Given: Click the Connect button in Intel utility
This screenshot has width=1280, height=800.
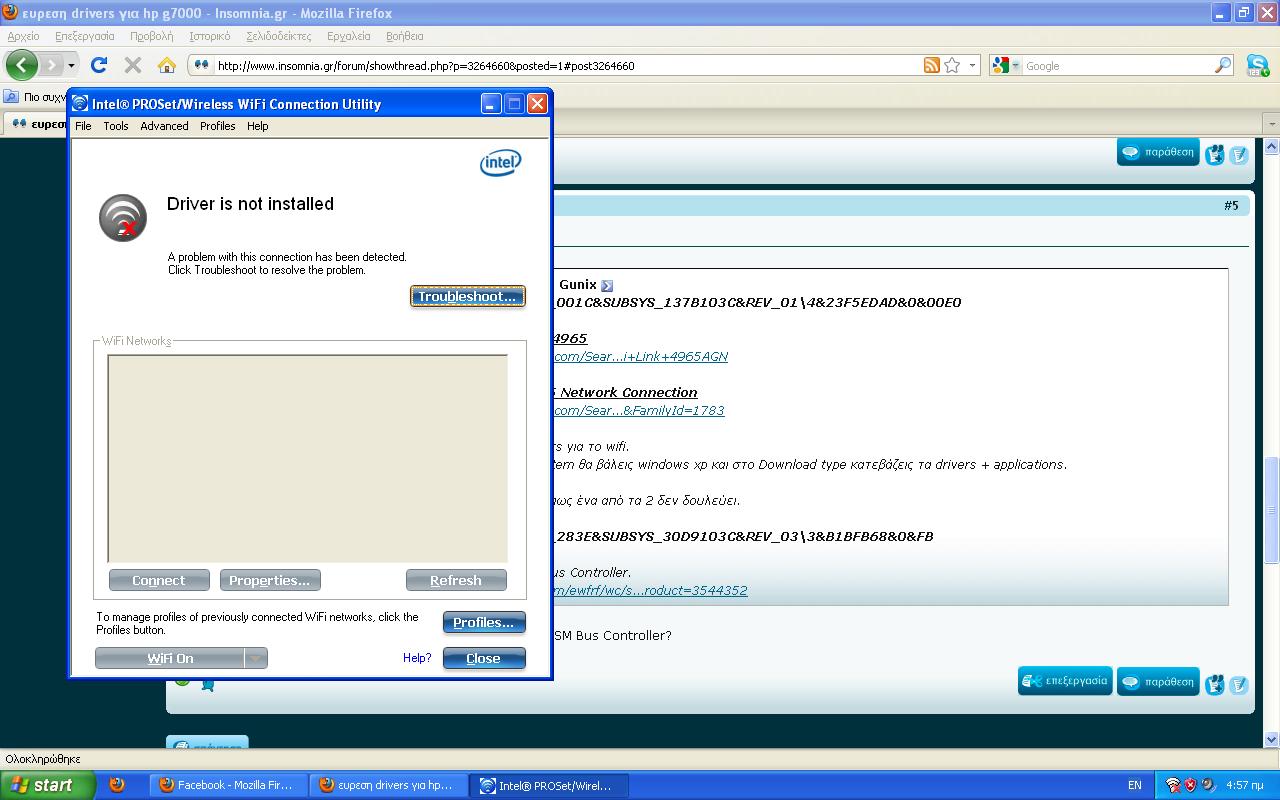Looking at the screenshot, I should [x=159, y=580].
